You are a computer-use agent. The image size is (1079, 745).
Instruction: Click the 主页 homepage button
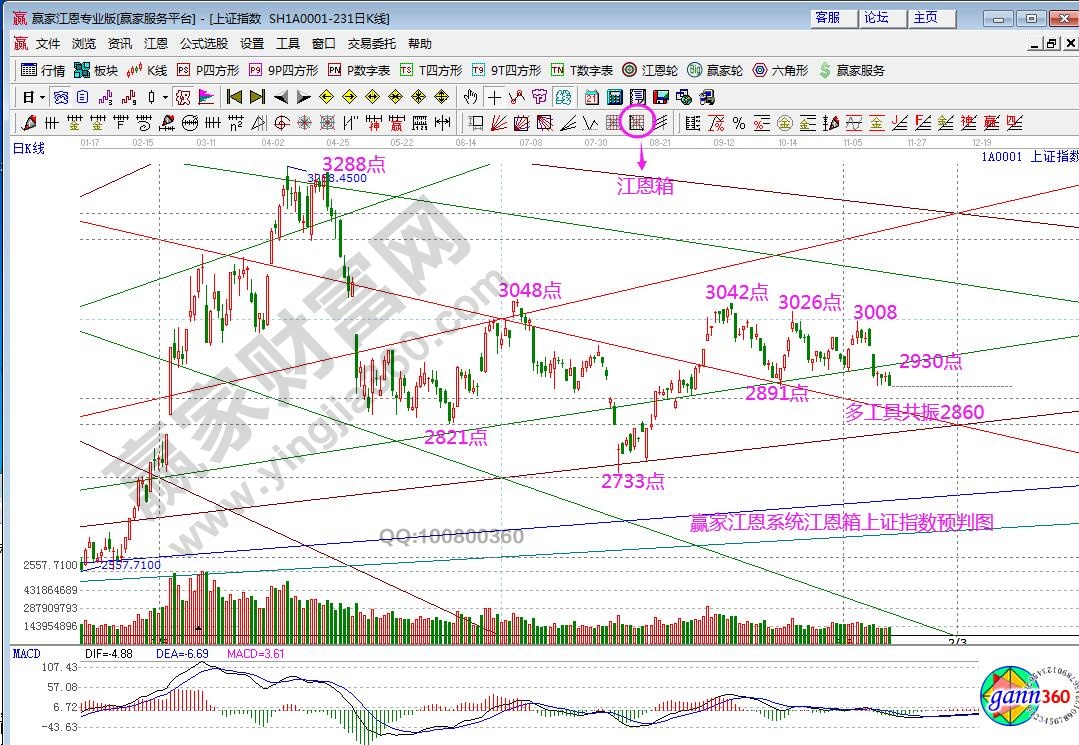click(x=926, y=18)
